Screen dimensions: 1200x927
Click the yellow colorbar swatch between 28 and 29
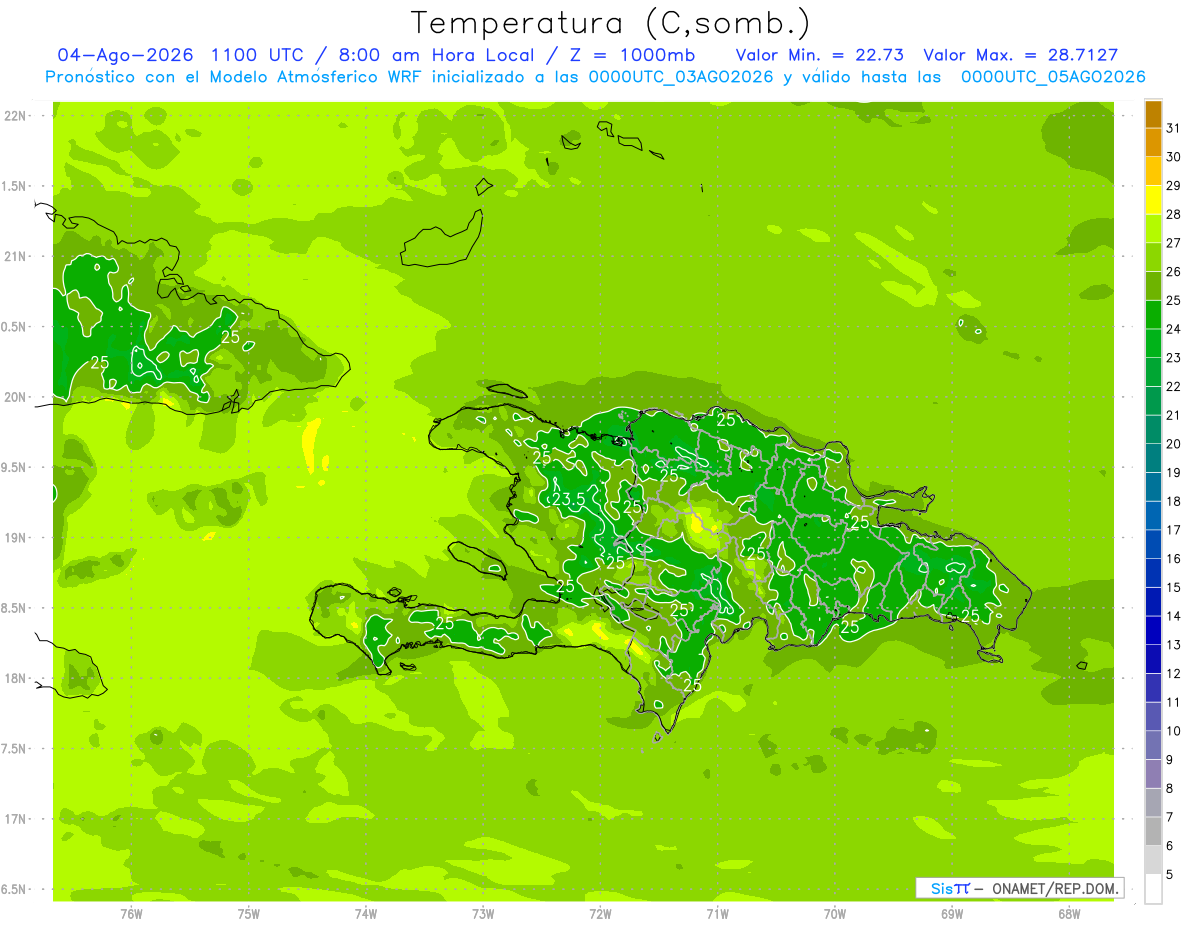pos(1153,199)
